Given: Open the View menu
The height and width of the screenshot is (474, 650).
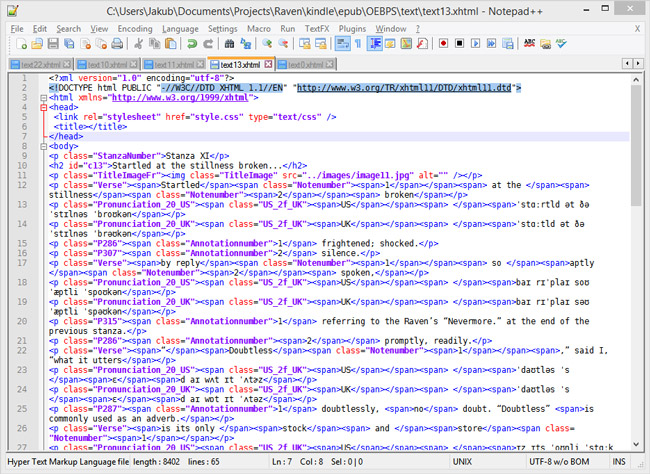Looking at the screenshot, I should tap(99, 29).
